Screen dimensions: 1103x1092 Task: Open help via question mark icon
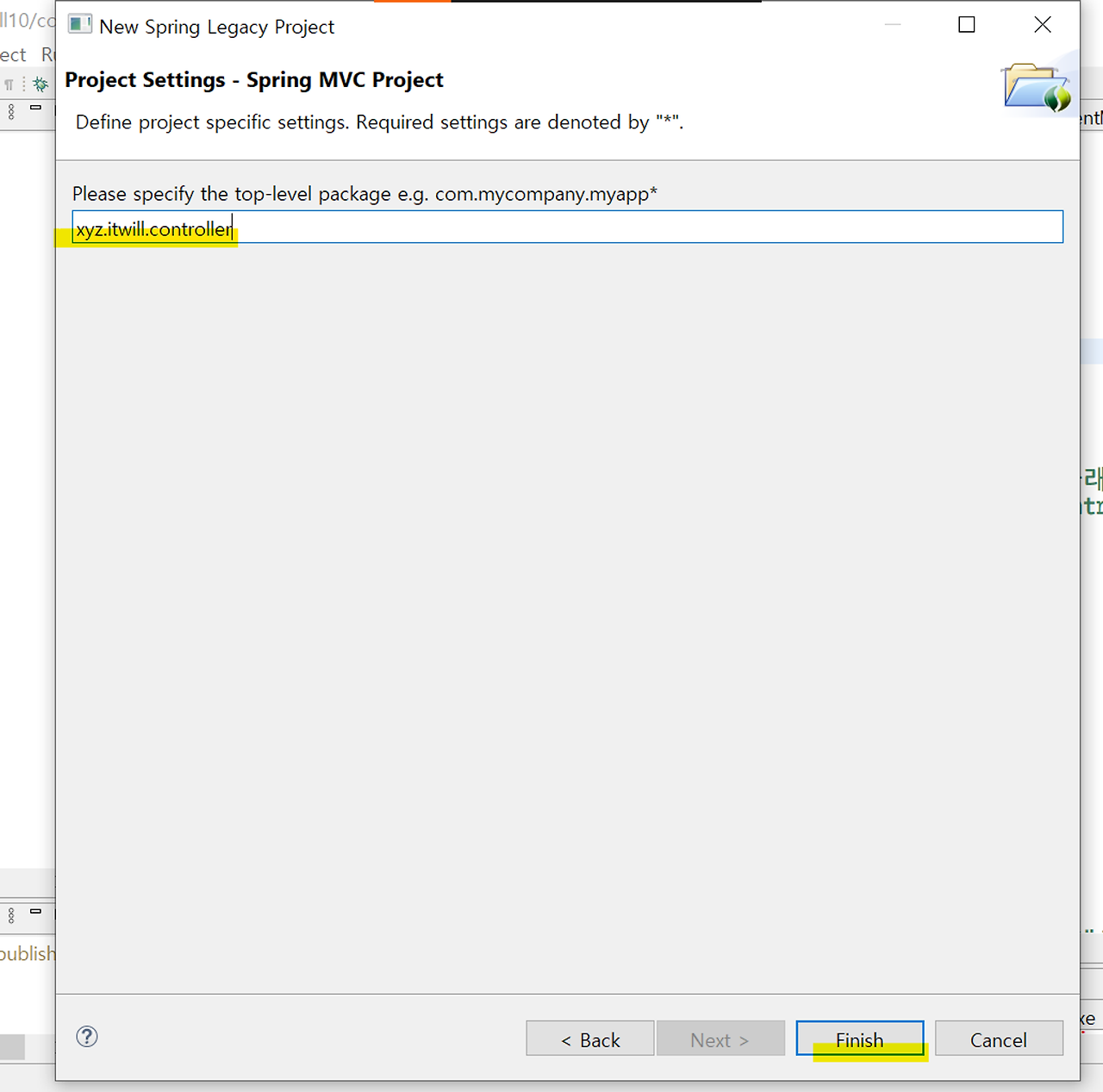tap(87, 1036)
